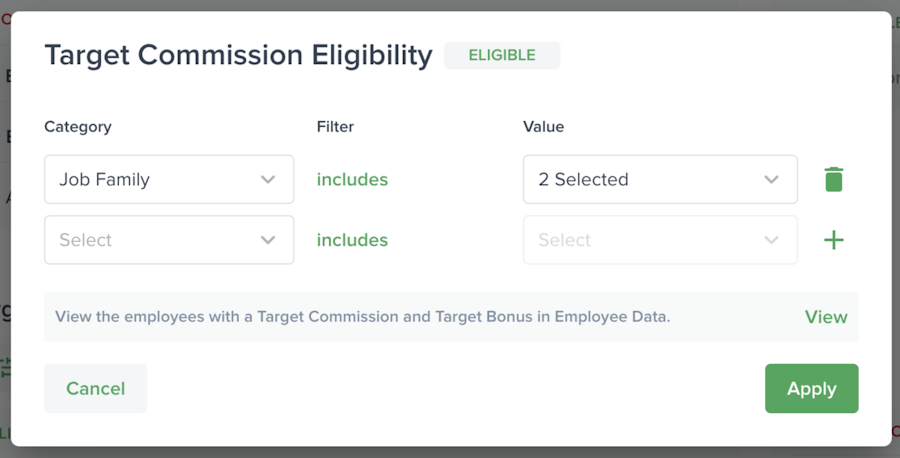Toggle the 'includes' filter on Job Family row
Viewport: 900px width, 458px height.
point(352,180)
